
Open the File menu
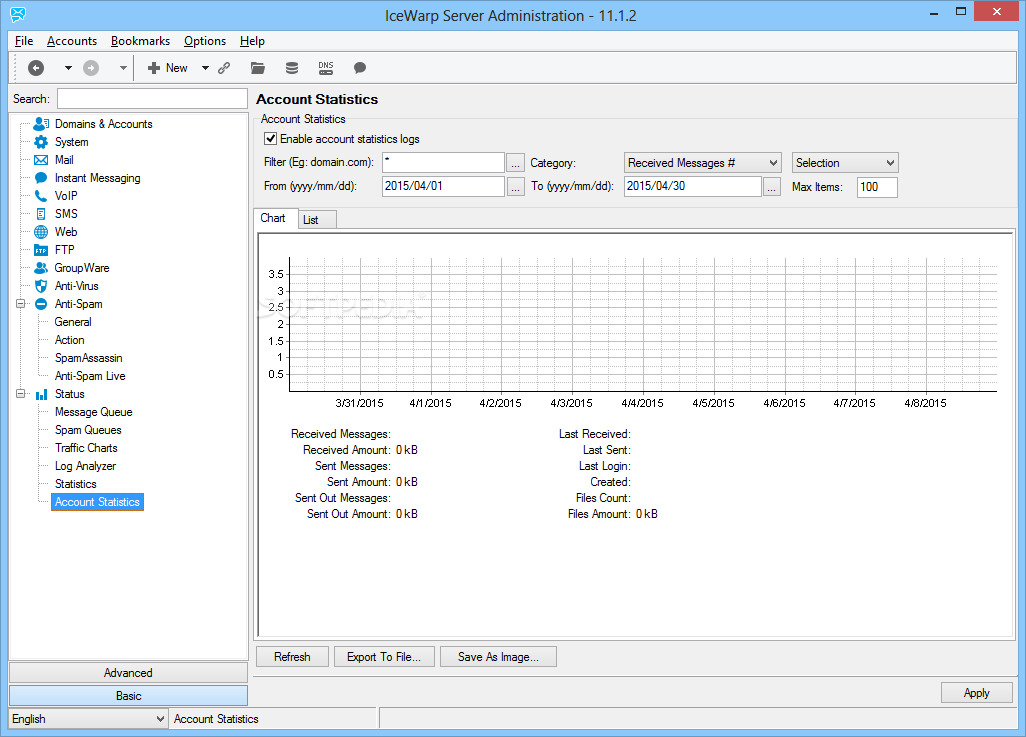pyautogui.click(x=24, y=41)
